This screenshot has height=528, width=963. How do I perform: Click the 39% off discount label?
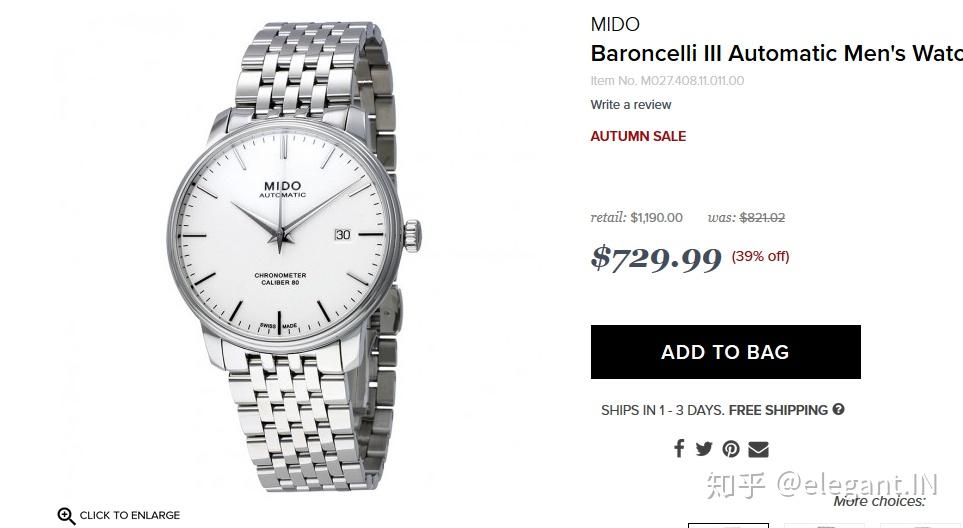point(760,257)
